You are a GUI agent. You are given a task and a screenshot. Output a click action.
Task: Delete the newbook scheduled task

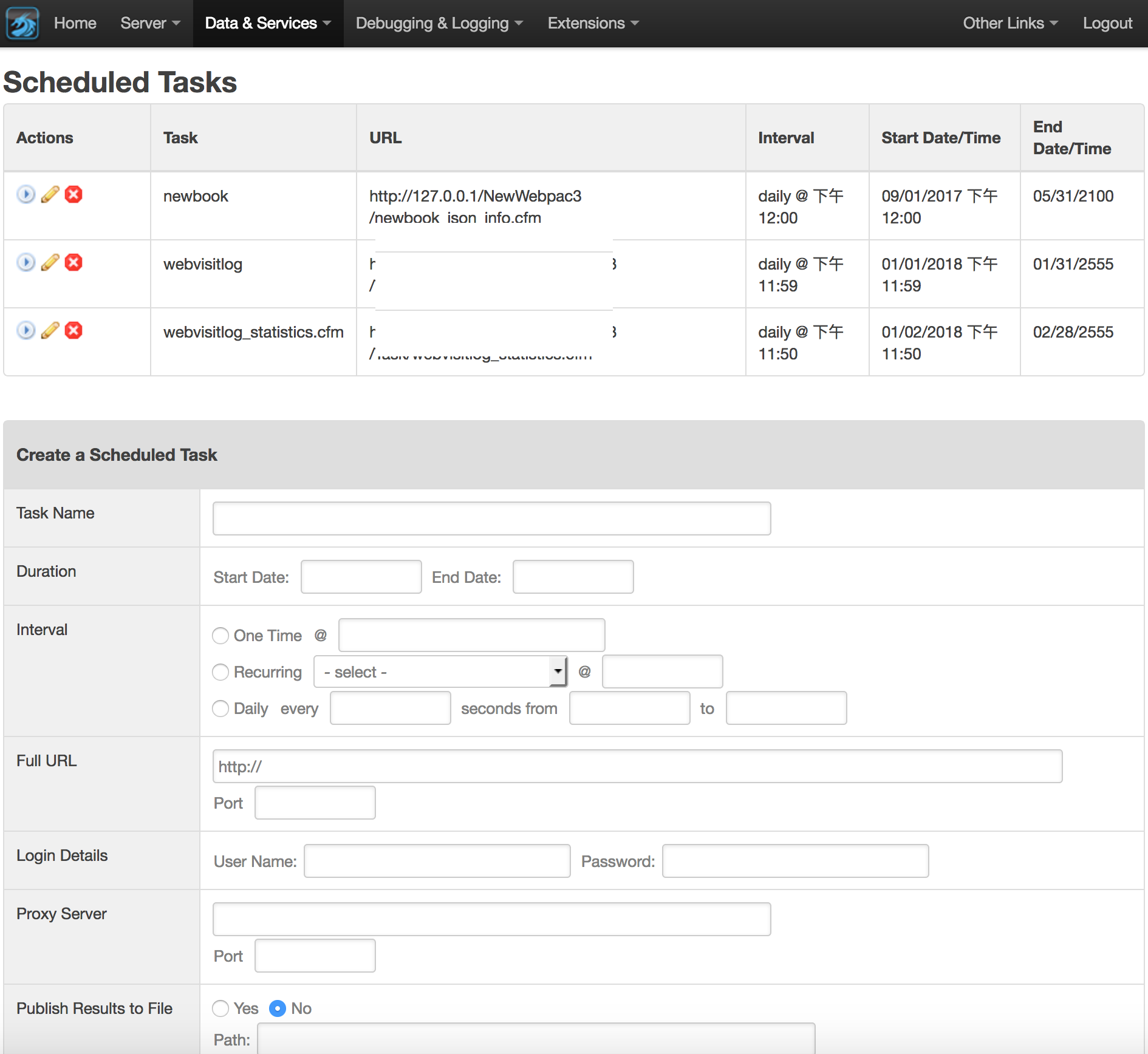point(73,194)
